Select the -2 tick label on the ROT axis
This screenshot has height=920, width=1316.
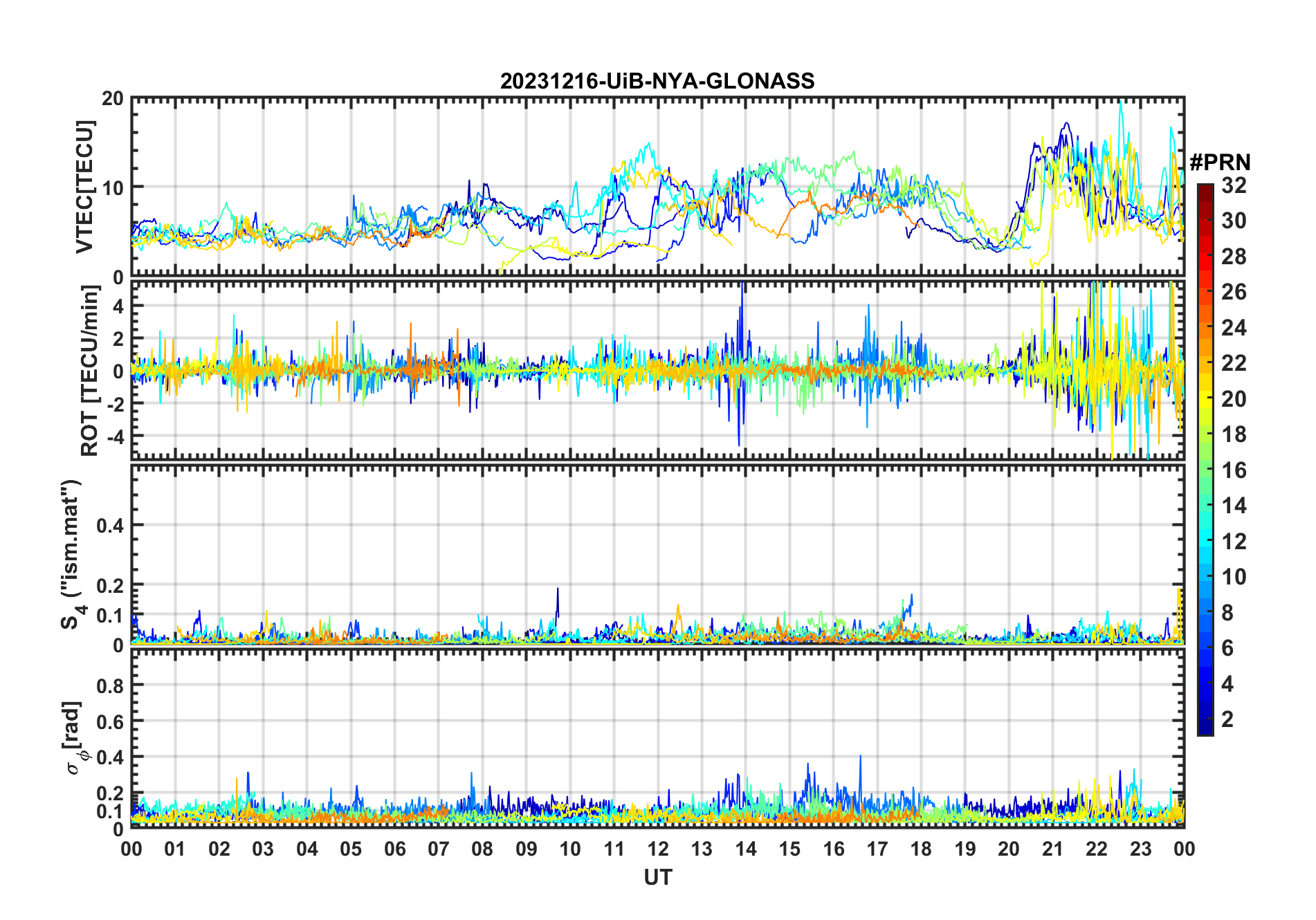click(115, 403)
